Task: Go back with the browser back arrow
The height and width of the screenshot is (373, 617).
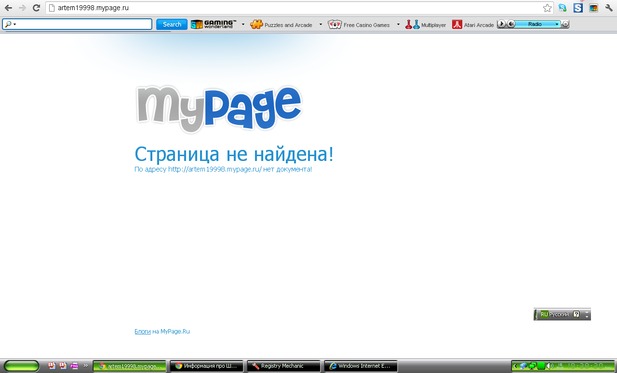Action: click(8, 7)
